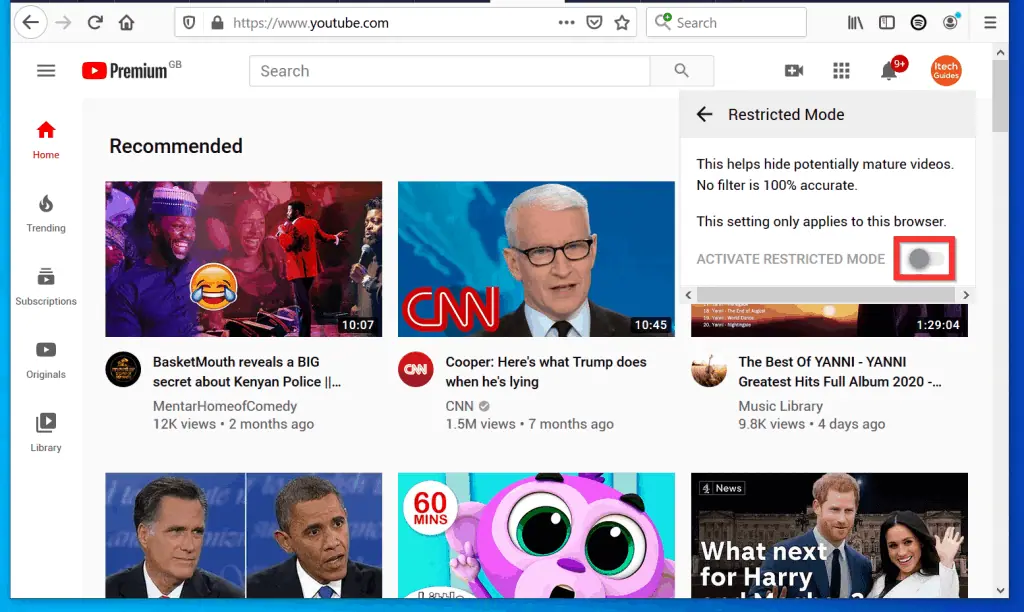This screenshot has width=1024, height=612.
Task: Click page scrollbar down arrow
Action: pos(1000,590)
